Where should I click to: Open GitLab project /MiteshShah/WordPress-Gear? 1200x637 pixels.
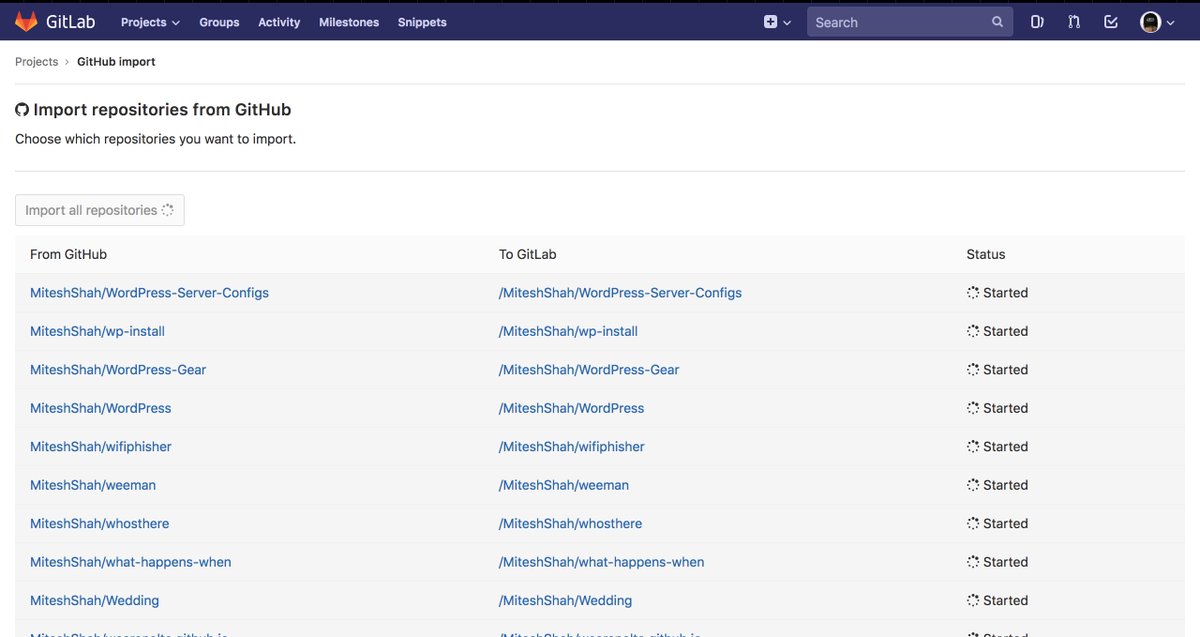coord(589,370)
